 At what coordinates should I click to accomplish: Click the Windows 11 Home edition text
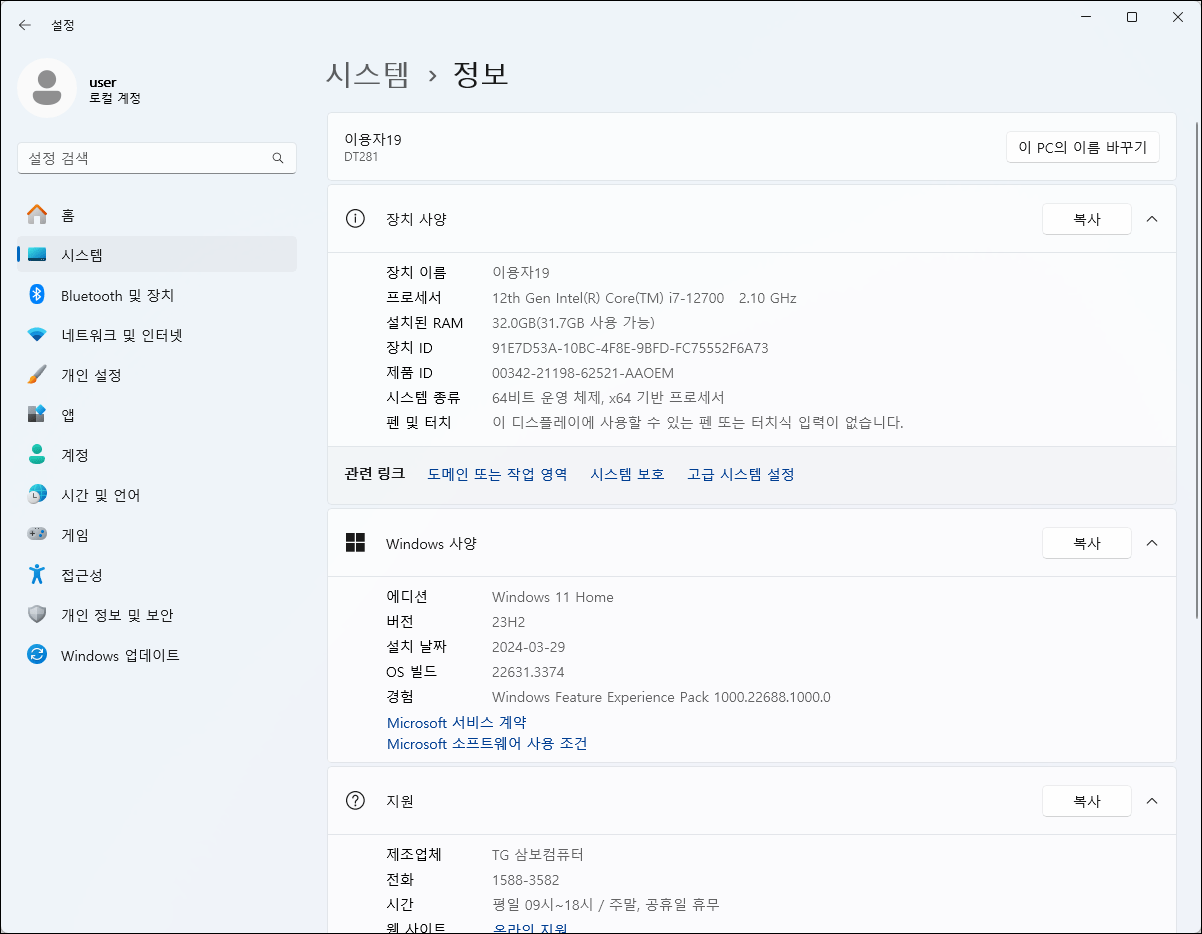coord(553,597)
